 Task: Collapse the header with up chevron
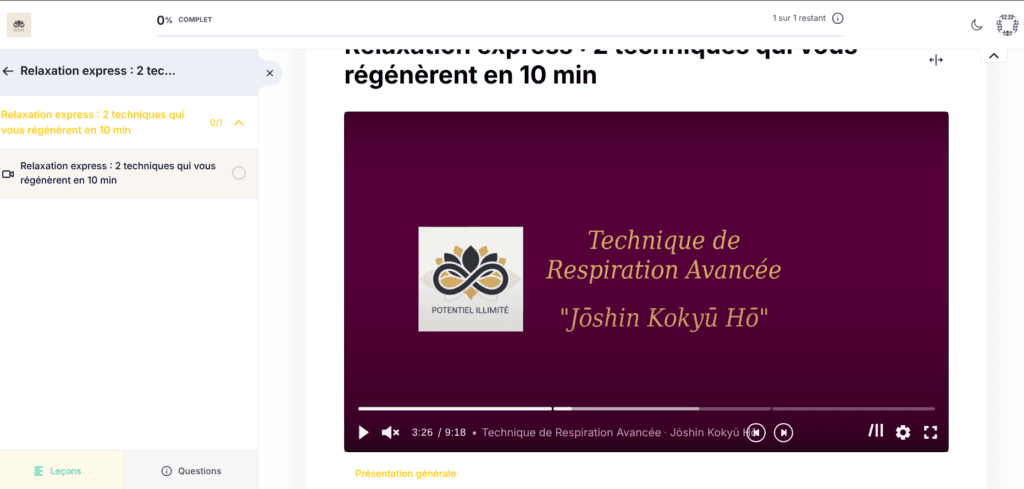tap(994, 56)
